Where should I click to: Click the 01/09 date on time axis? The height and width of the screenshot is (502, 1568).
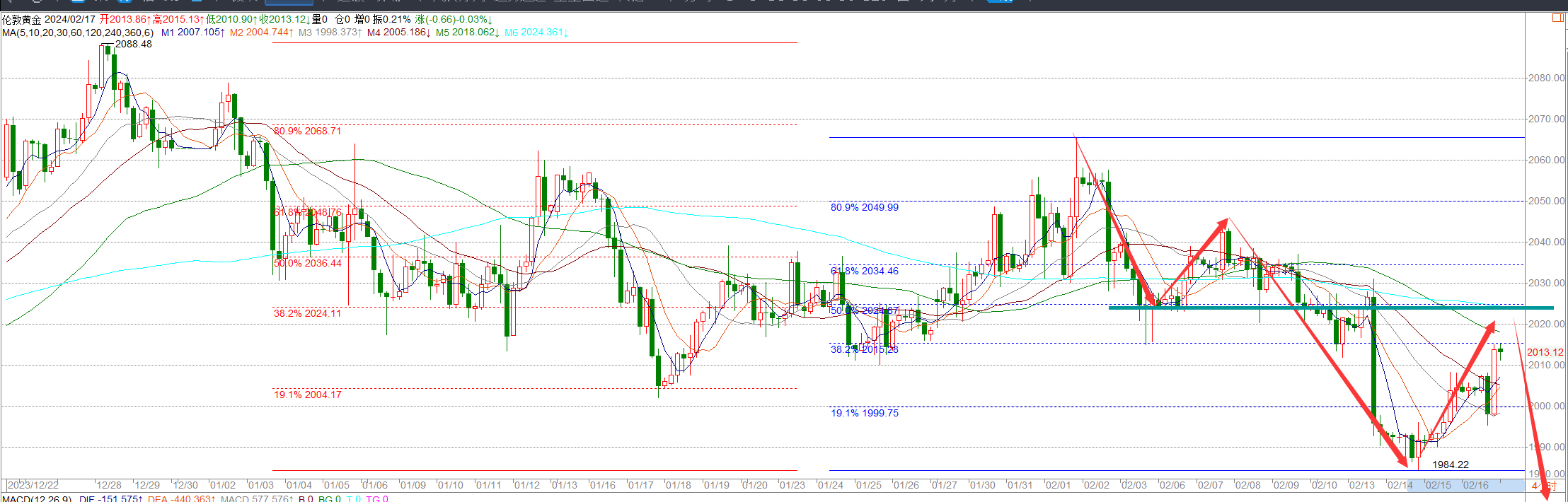coord(413,485)
